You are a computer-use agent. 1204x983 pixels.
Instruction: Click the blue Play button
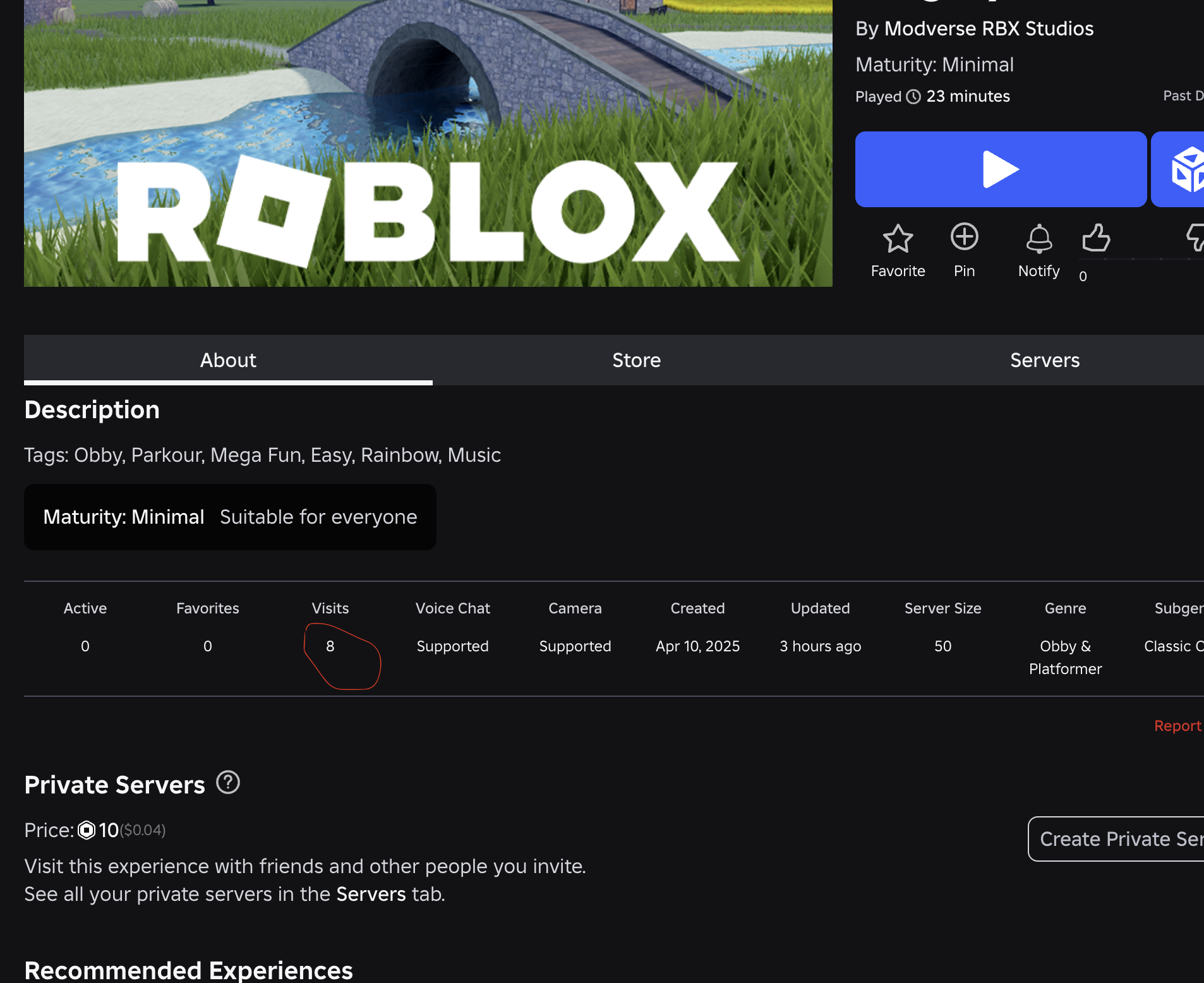1001,169
